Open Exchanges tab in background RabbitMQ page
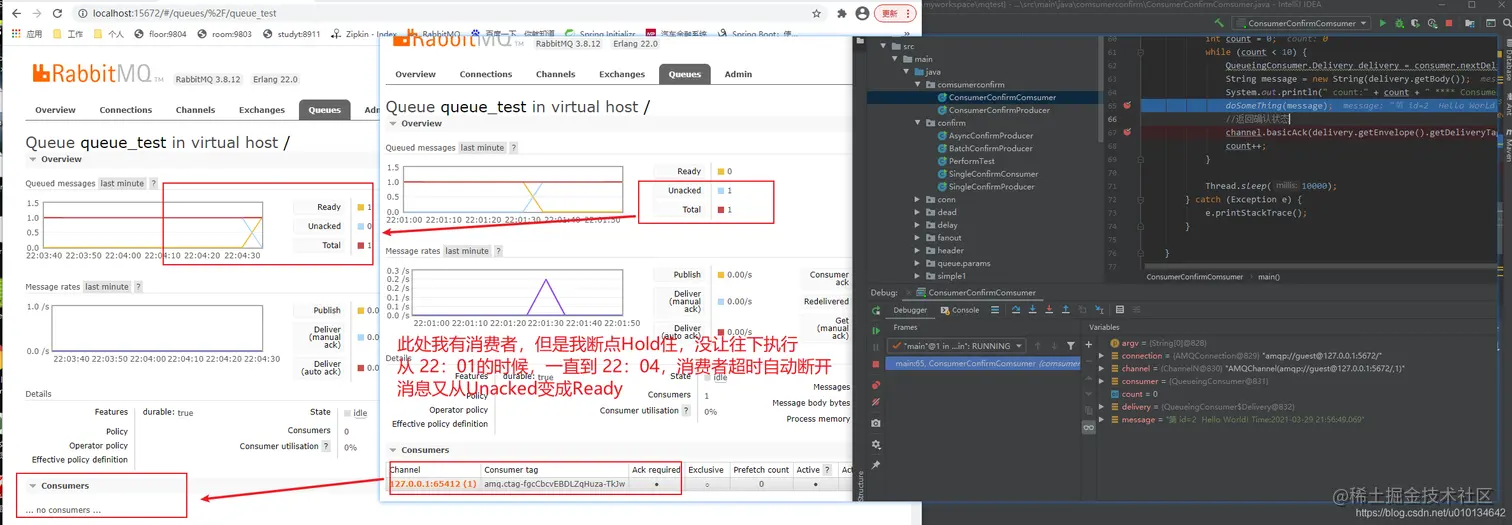The height and width of the screenshot is (525, 1512). 262,110
